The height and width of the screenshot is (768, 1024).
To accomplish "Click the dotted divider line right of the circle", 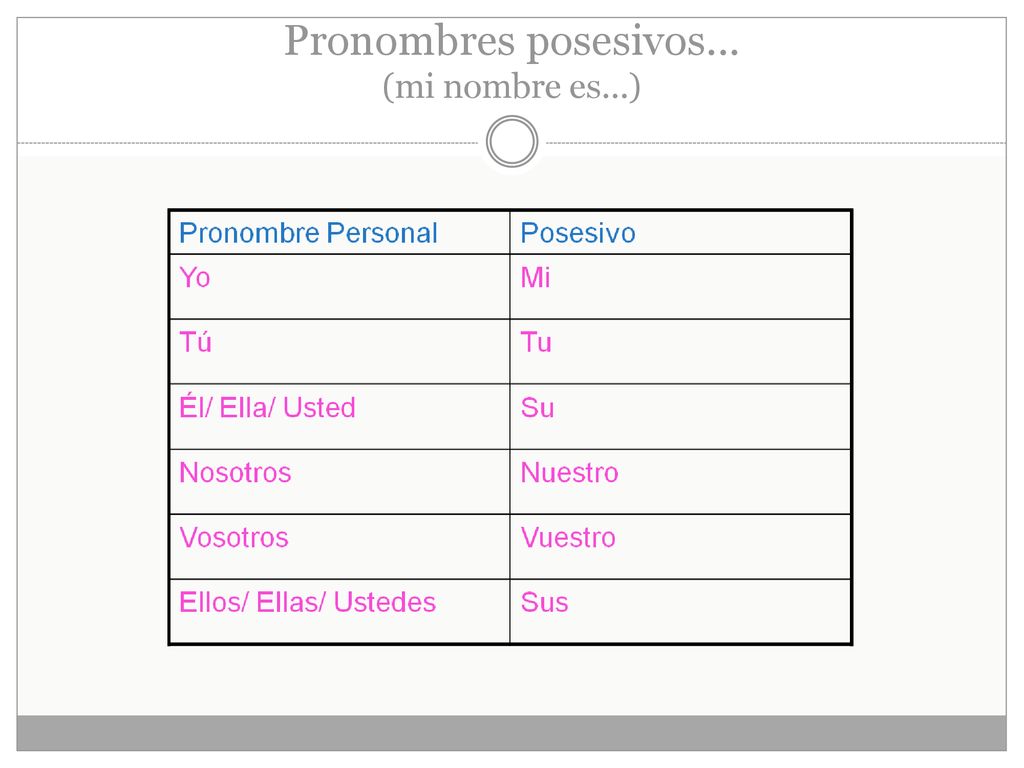I will pyautogui.click(x=776, y=142).
